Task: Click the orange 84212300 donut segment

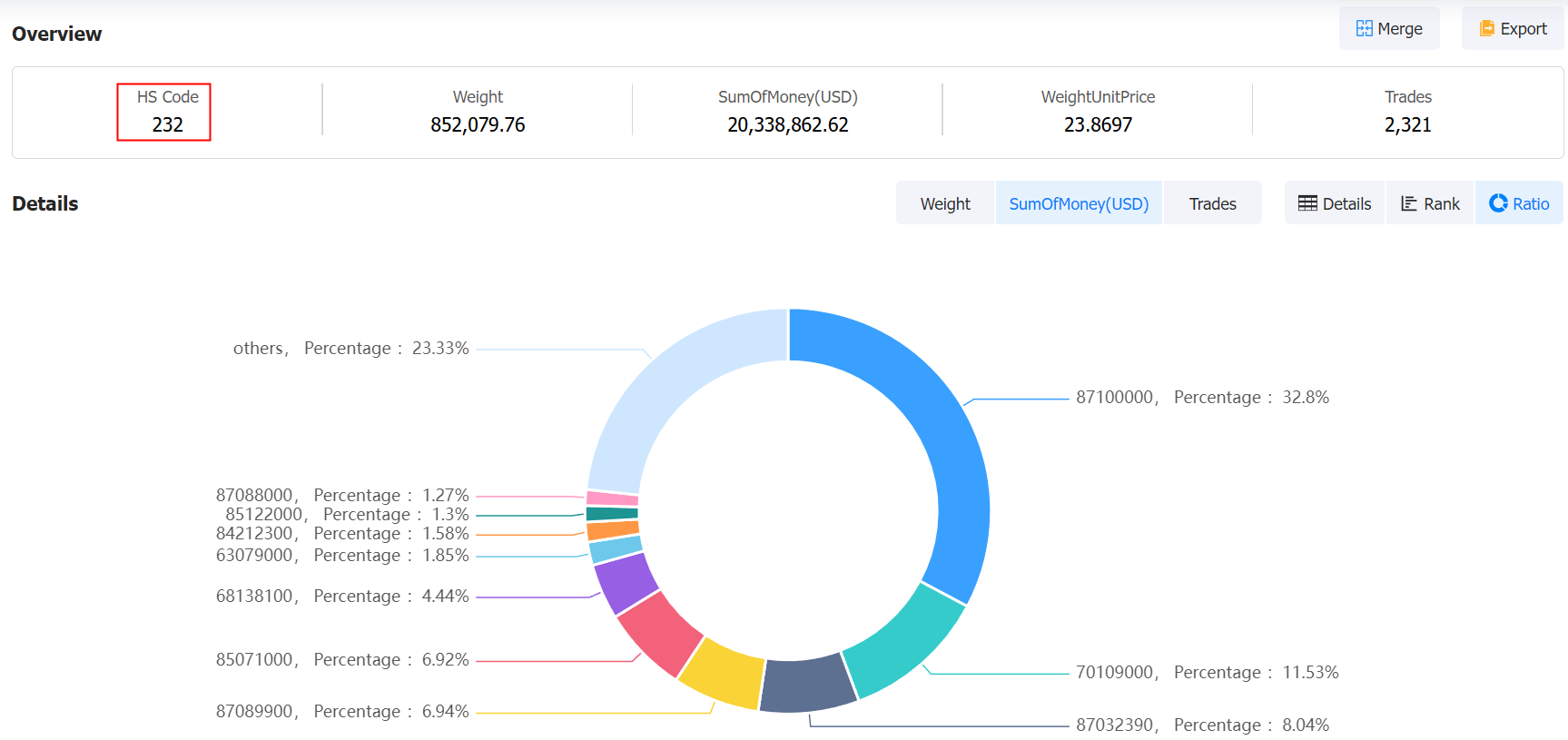Action: point(613,530)
